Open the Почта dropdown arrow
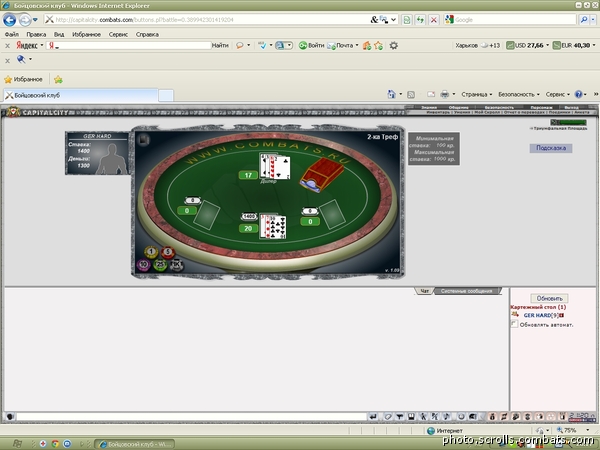 pos(357,46)
